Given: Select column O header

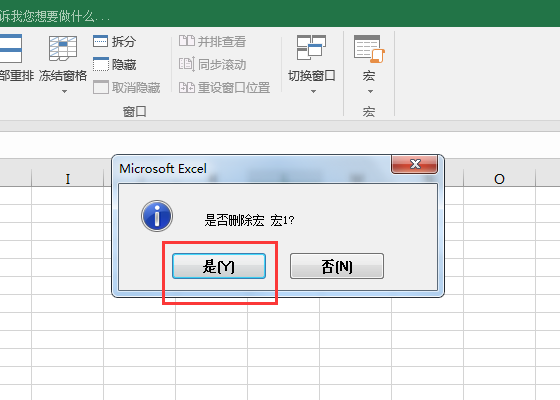Looking at the screenshot, I should (x=499, y=178).
